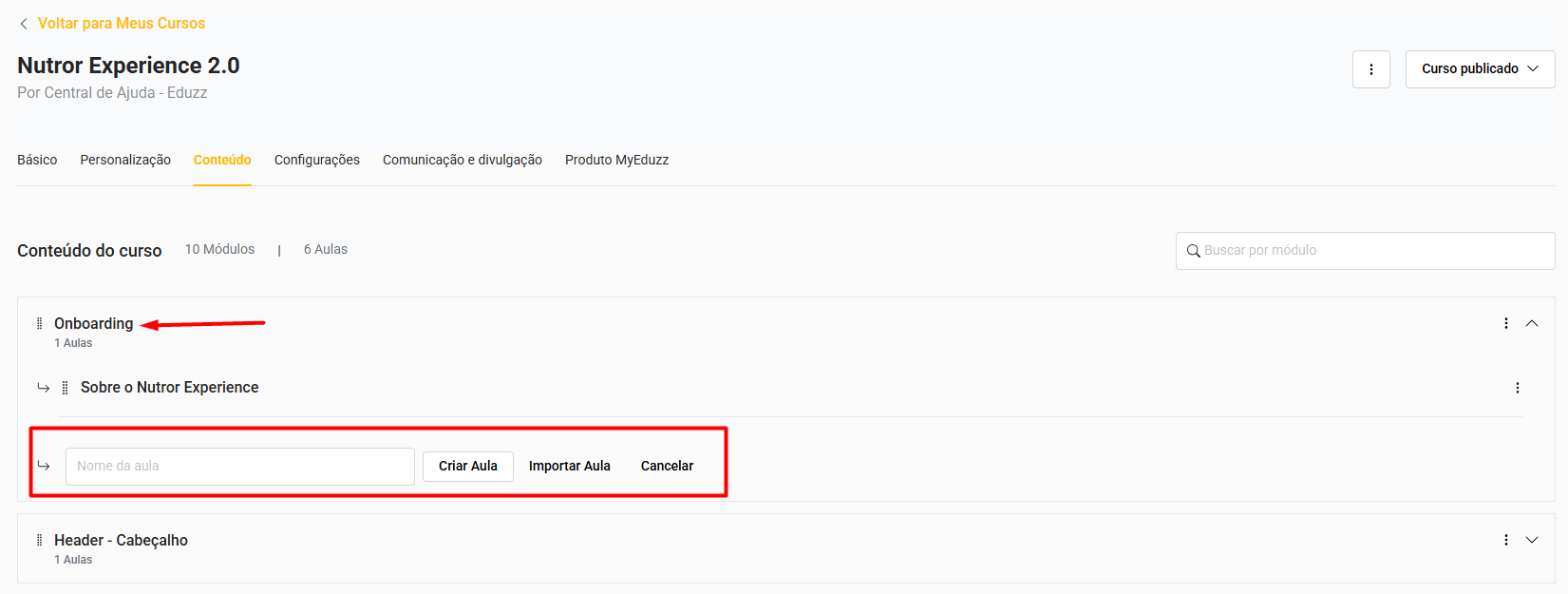This screenshot has width=1568, height=594.
Task: Open the course three-dot options menu
Action: coord(1370,69)
